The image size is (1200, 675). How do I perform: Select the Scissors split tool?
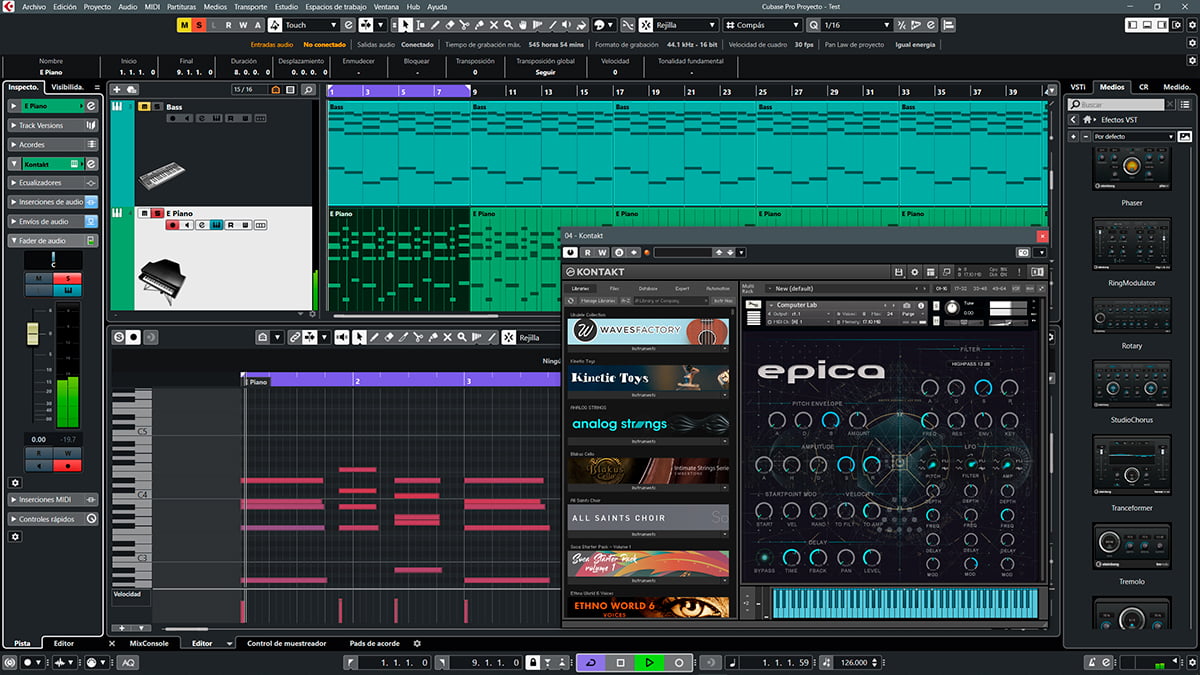coord(465,25)
